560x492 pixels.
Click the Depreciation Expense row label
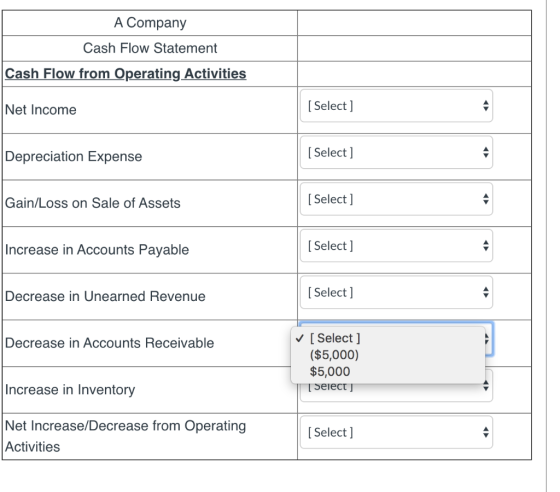click(74, 156)
